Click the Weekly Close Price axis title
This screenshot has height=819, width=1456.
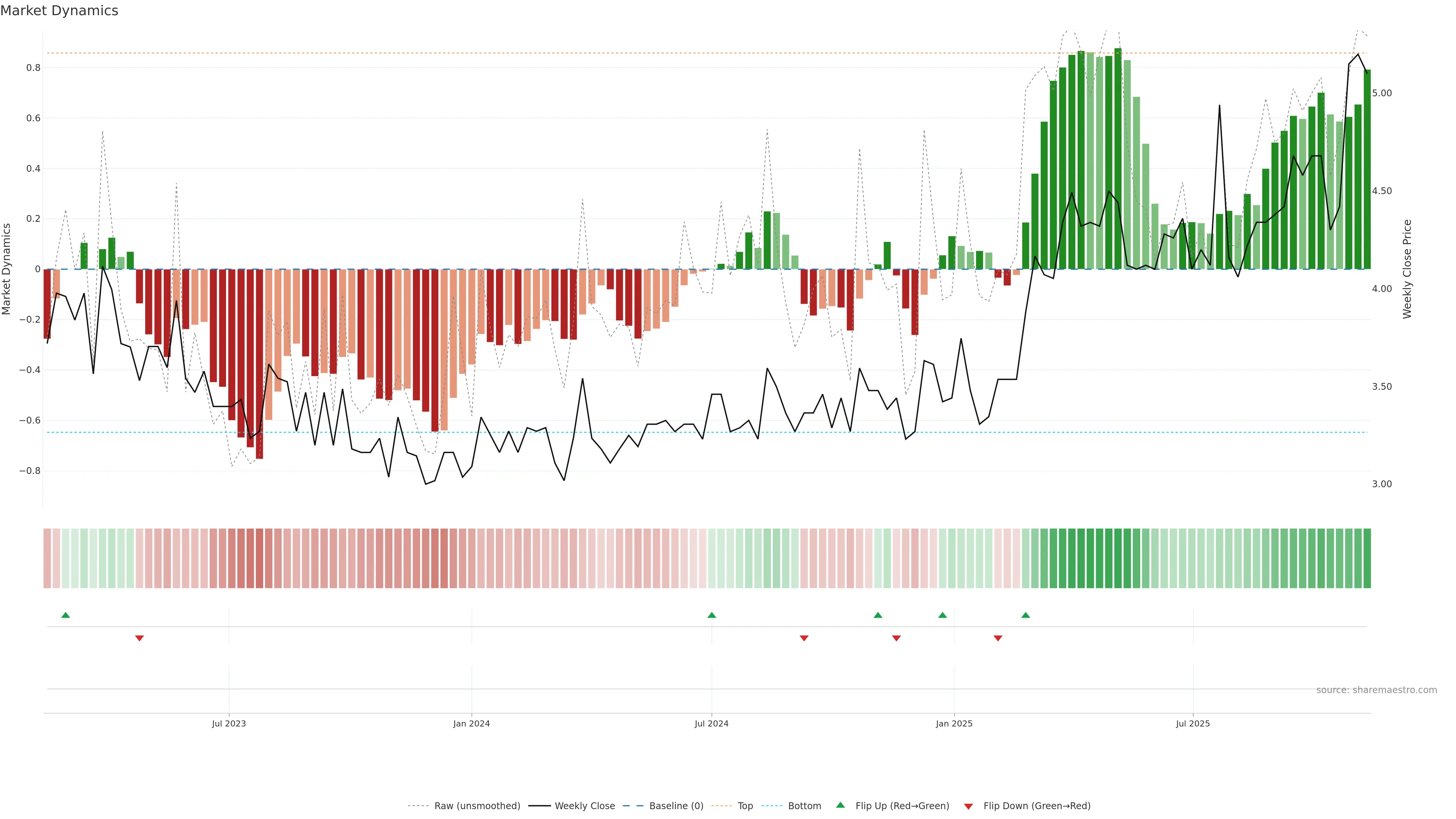(1407, 269)
